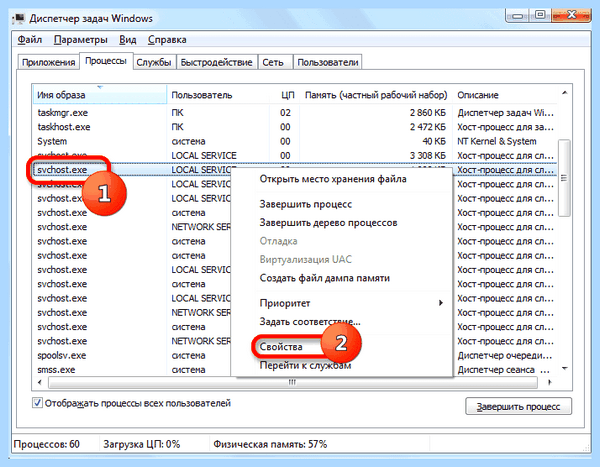
Task: Open the Параметры menu
Action: coord(80,40)
